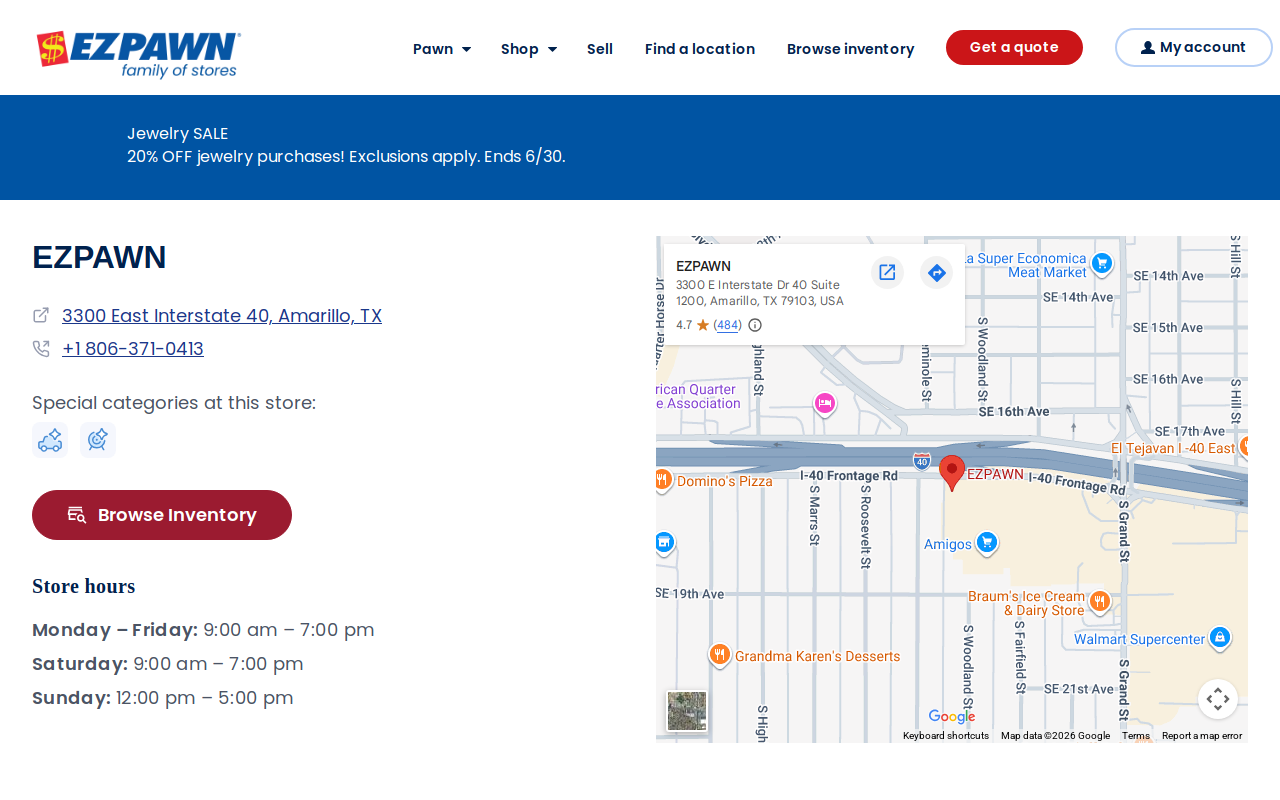Click the red EZPAWN map pin
The image size is (1280, 800).
(952, 472)
